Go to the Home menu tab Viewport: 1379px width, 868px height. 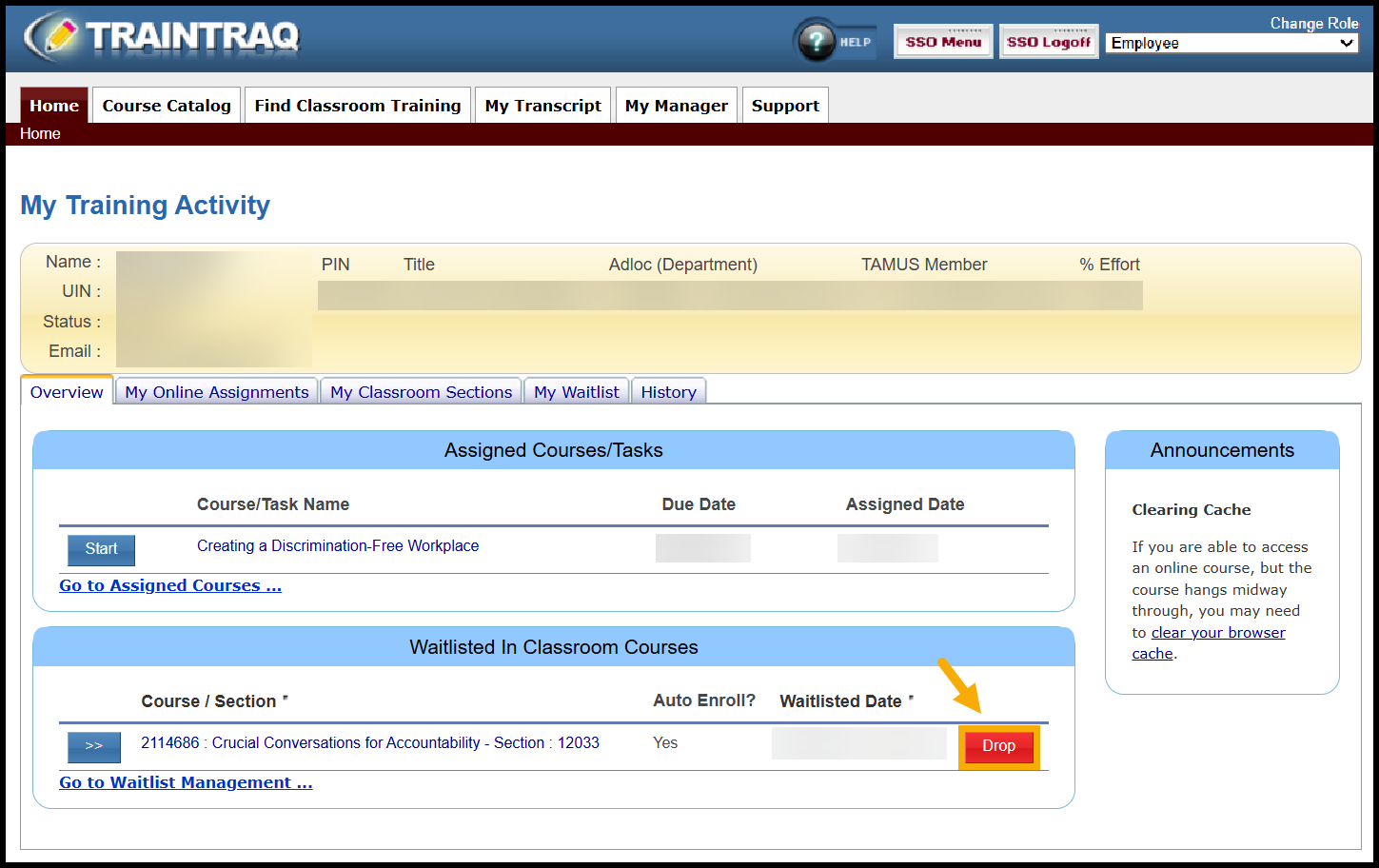[54, 106]
